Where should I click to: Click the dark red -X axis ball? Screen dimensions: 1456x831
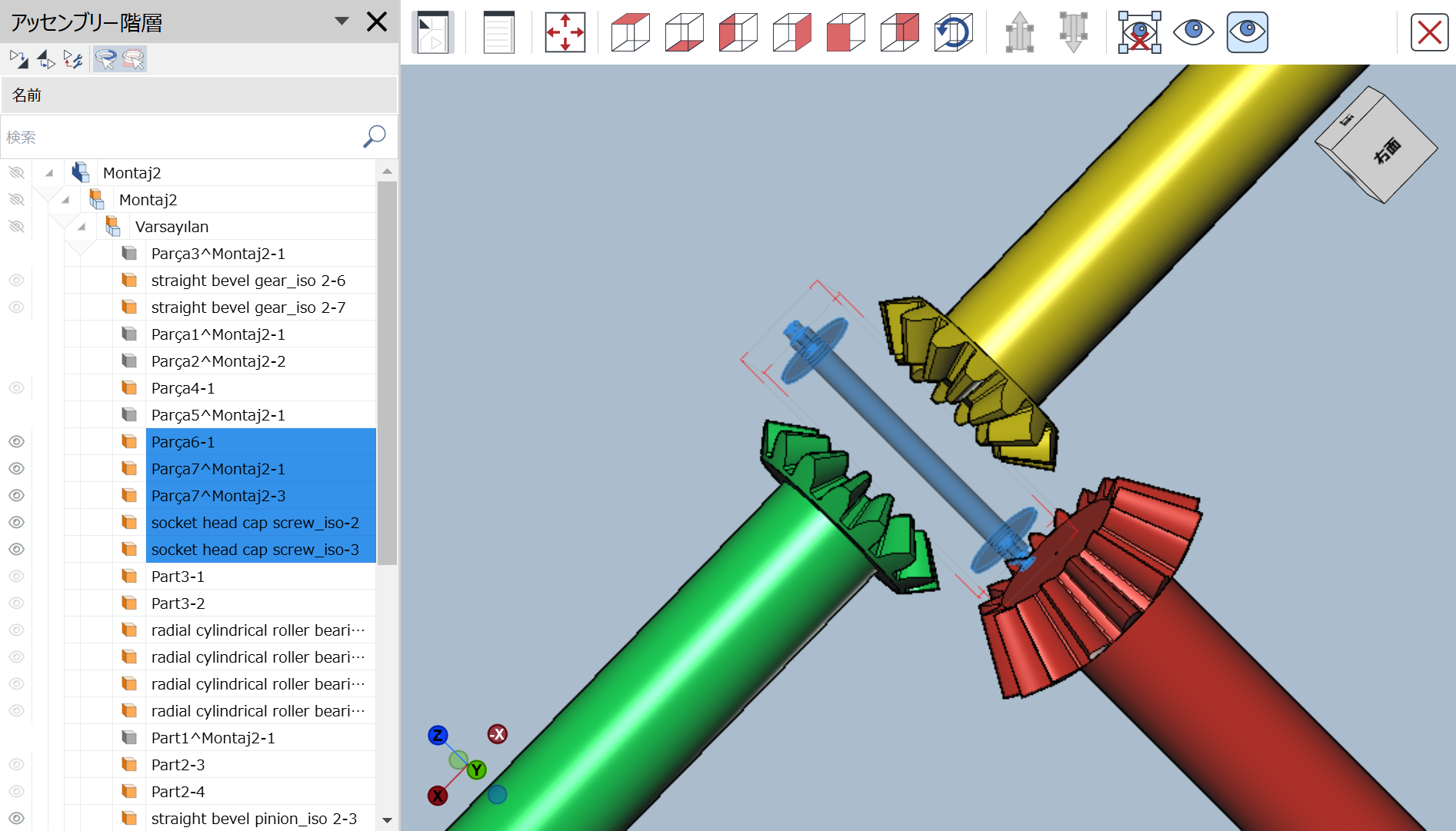tap(498, 734)
